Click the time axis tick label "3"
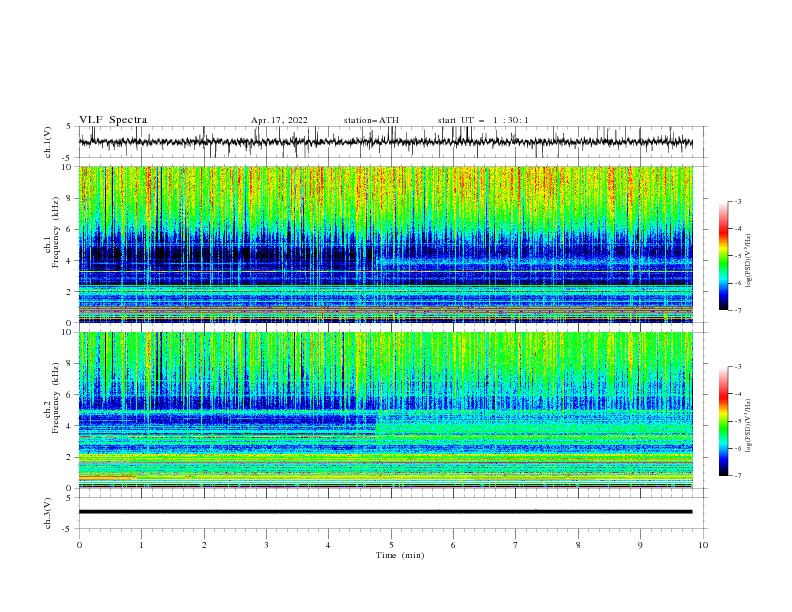The height and width of the screenshot is (612, 792). pyautogui.click(x=266, y=545)
